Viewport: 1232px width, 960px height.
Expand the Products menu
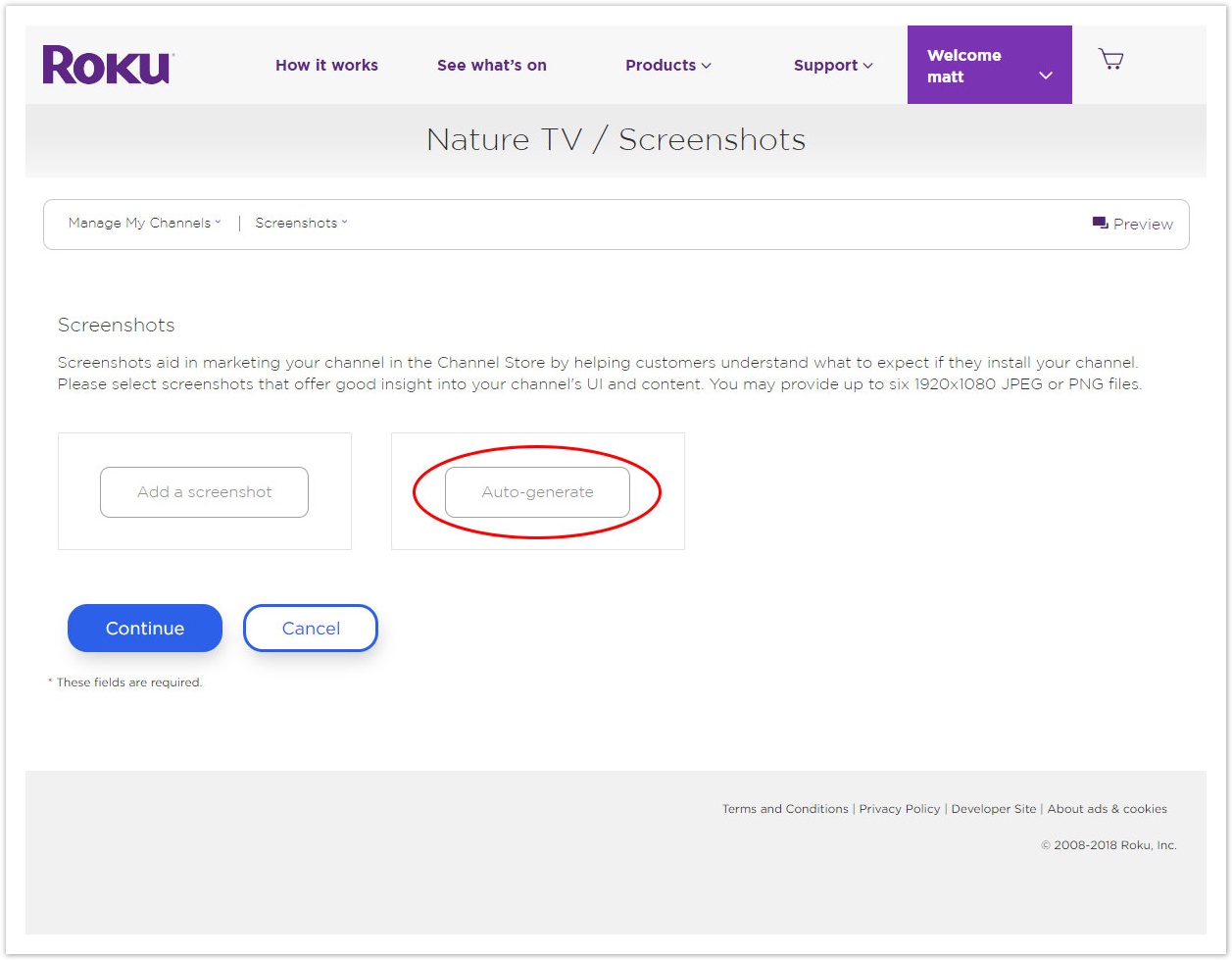pyautogui.click(x=668, y=65)
